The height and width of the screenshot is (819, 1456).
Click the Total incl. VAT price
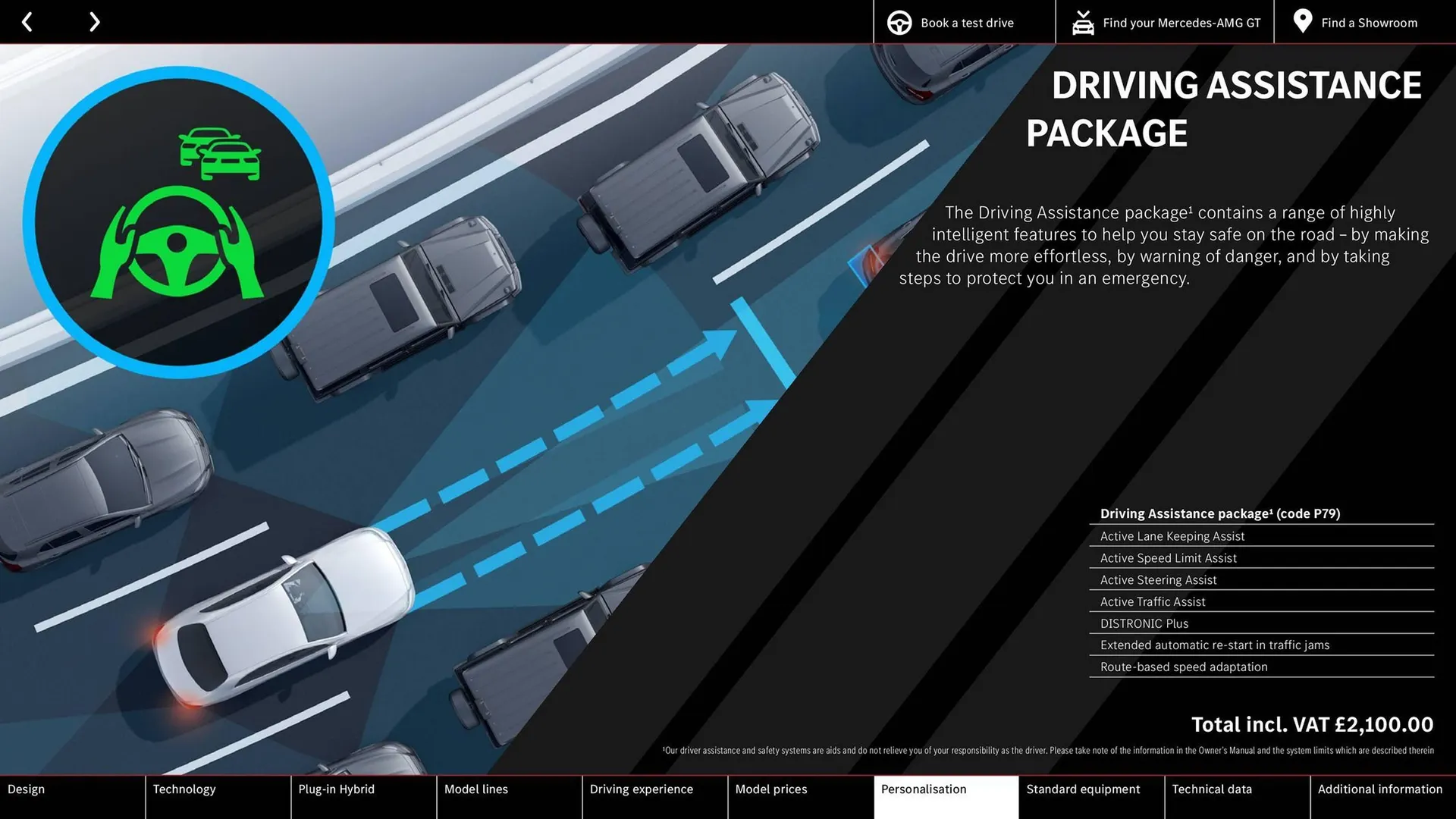(x=1311, y=725)
